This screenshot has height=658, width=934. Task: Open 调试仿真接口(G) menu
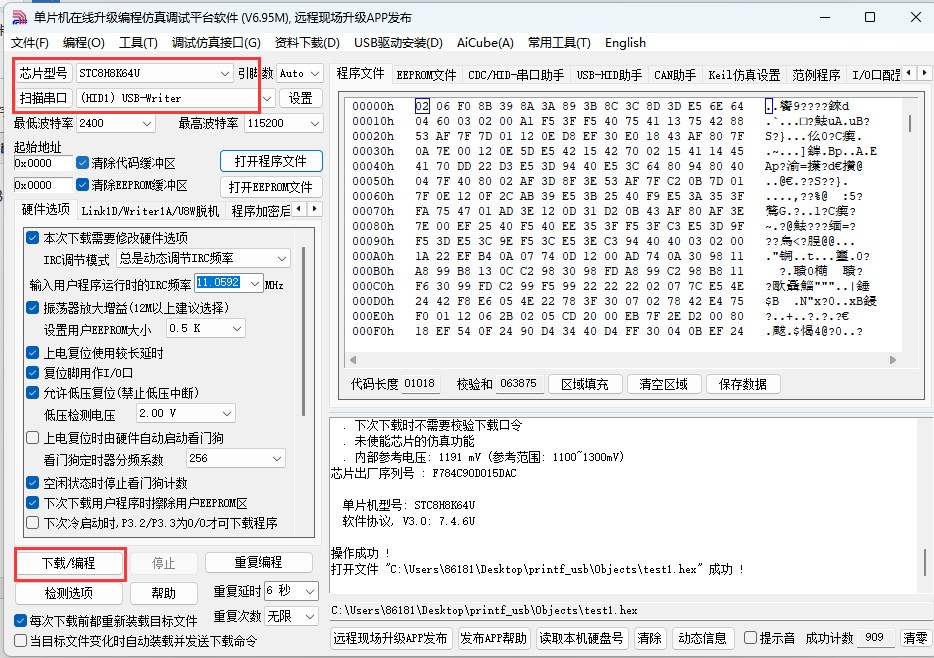click(216, 43)
